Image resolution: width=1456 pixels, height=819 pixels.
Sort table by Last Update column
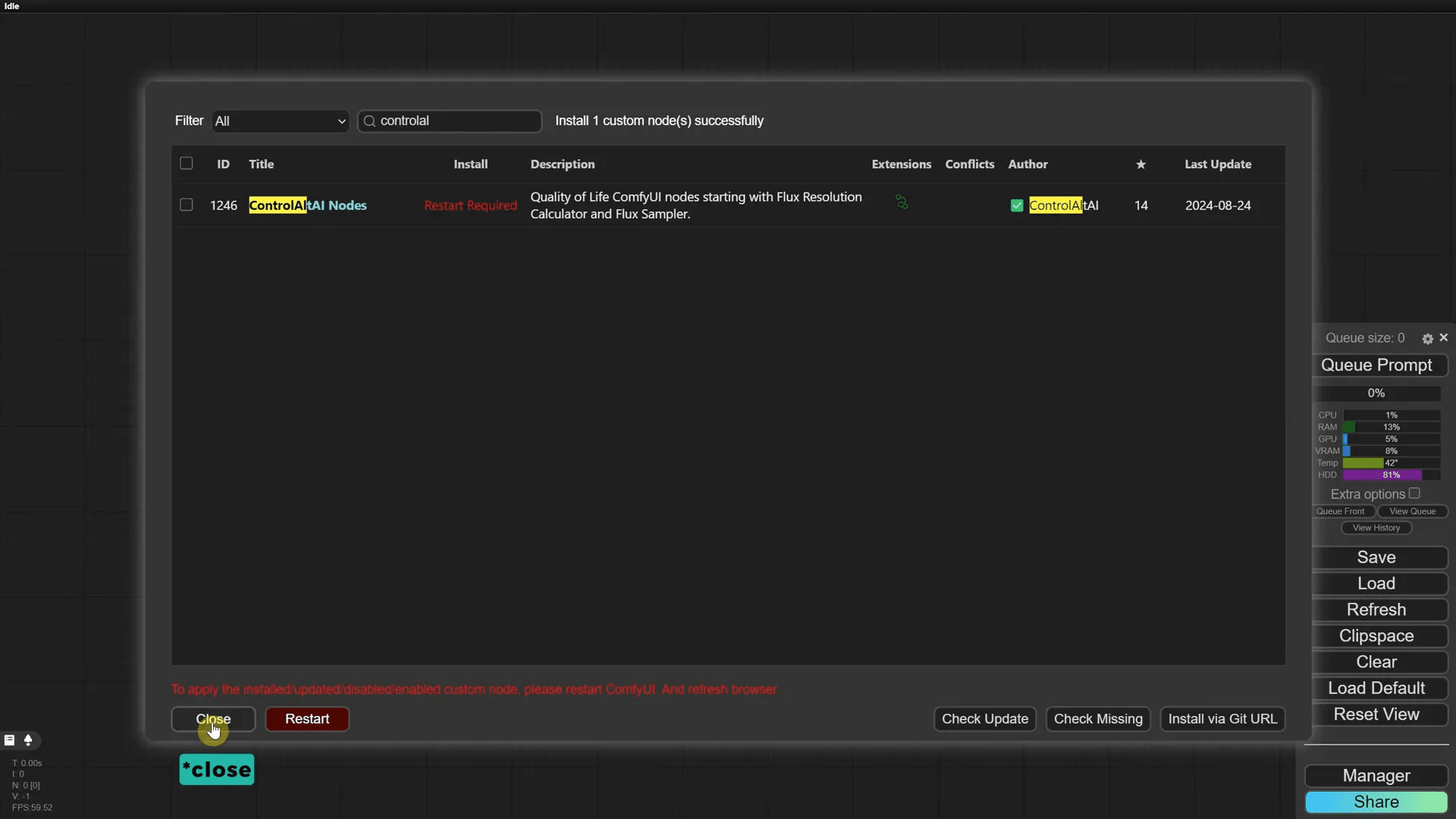click(x=1218, y=165)
